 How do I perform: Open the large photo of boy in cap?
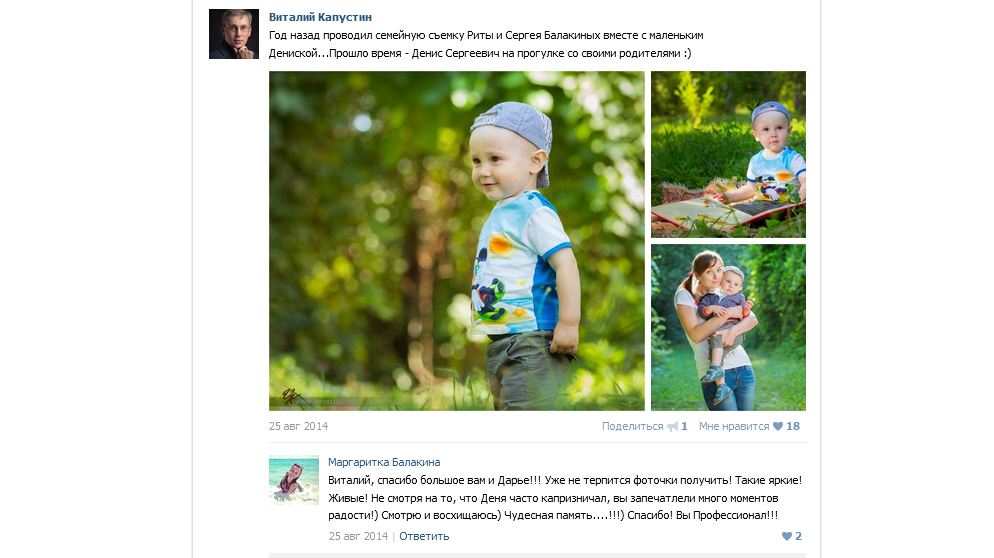(456, 241)
